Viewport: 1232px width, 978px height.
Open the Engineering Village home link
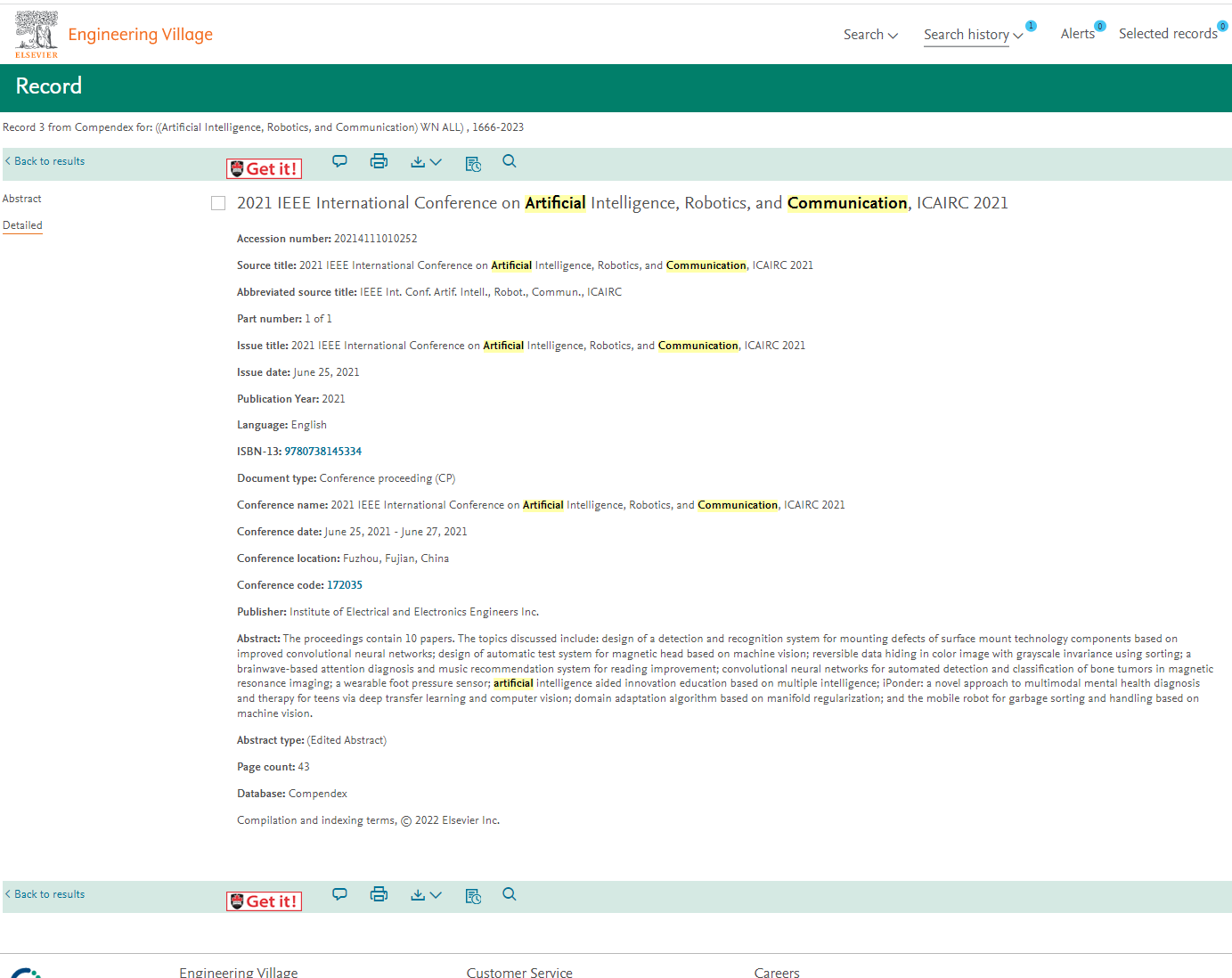point(140,34)
